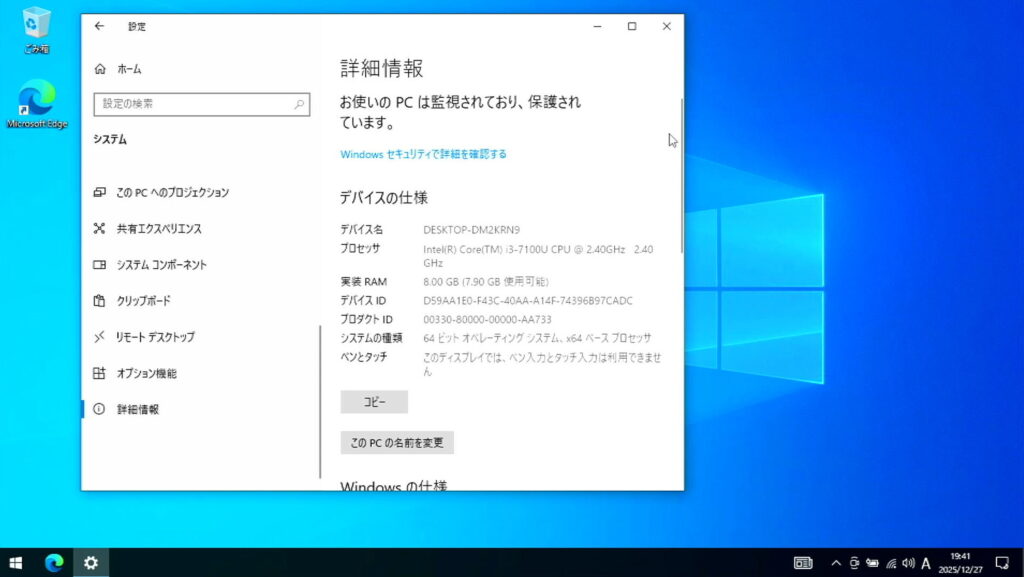Open the Windows Start menu
The height and width of the screenshot is (577, 1024).
coord(16,563)
